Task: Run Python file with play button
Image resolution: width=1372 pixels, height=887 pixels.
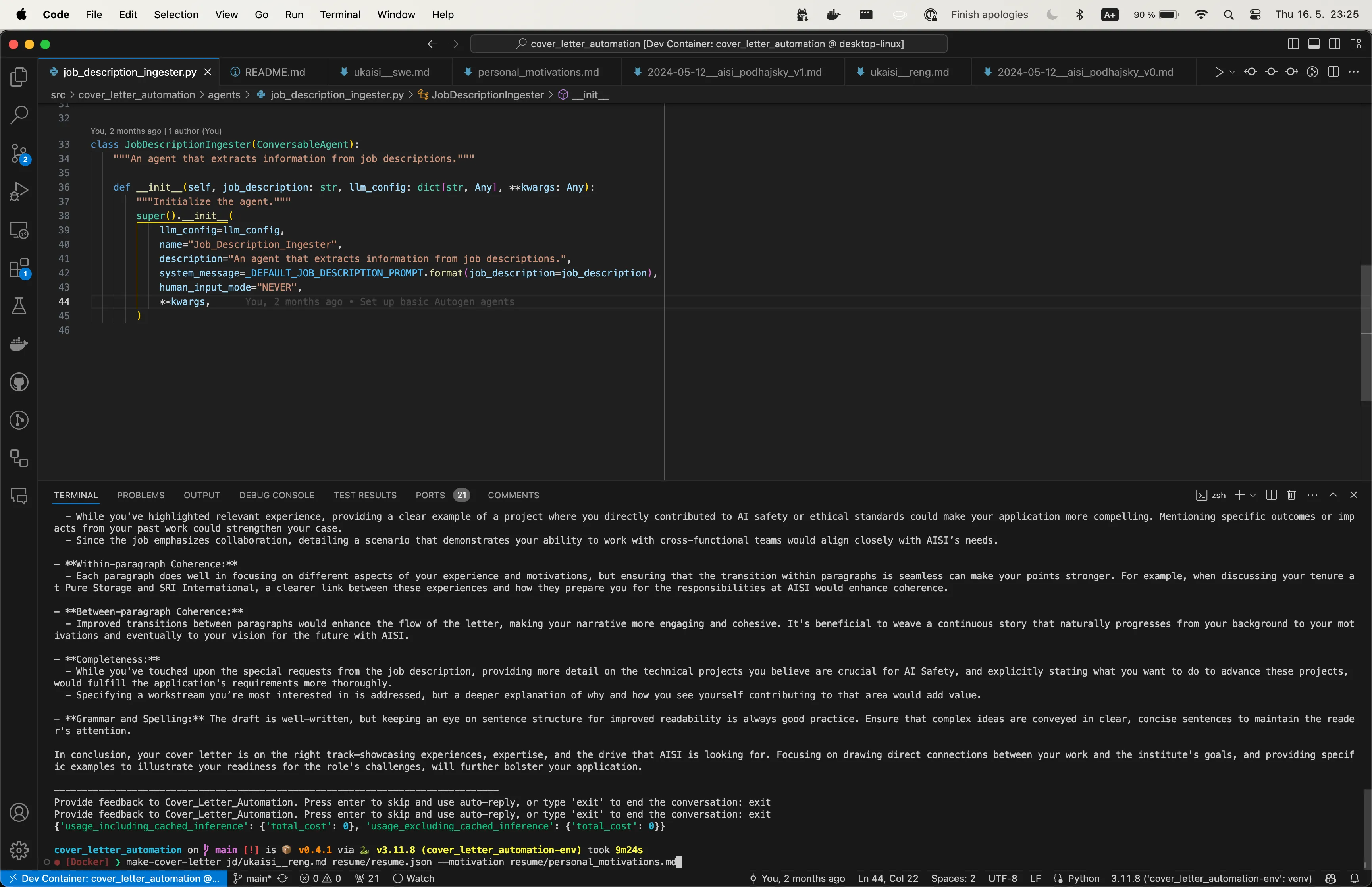Action: [1219, 72]
